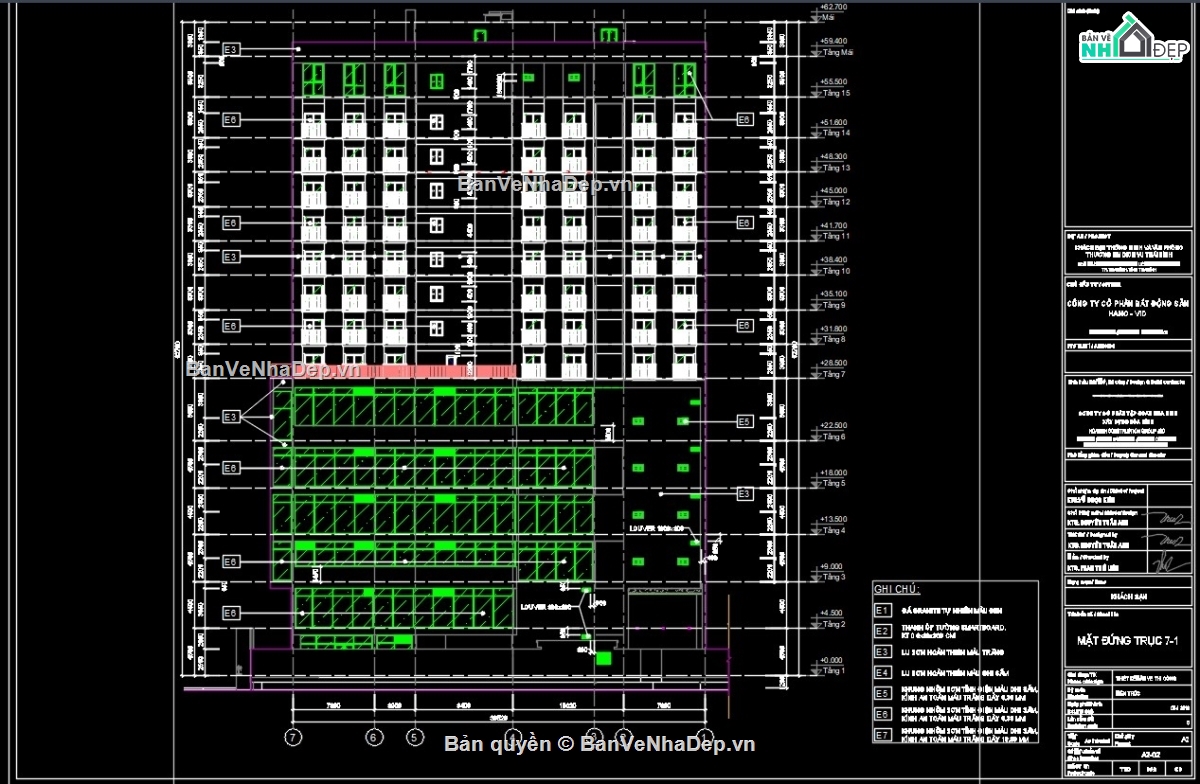Select the 'Tầng 6' floor label
This screenshot has height=784, width=1200.
point(833,437)
